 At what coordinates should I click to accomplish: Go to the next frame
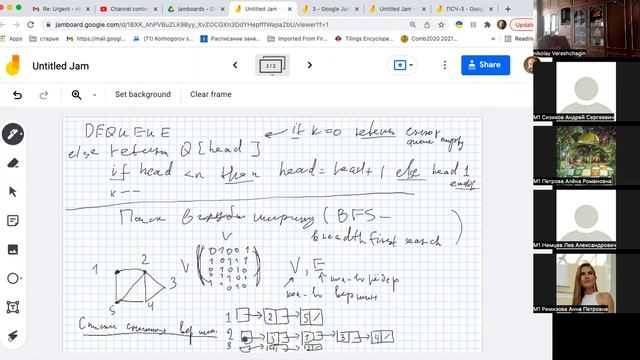[310, 65]
